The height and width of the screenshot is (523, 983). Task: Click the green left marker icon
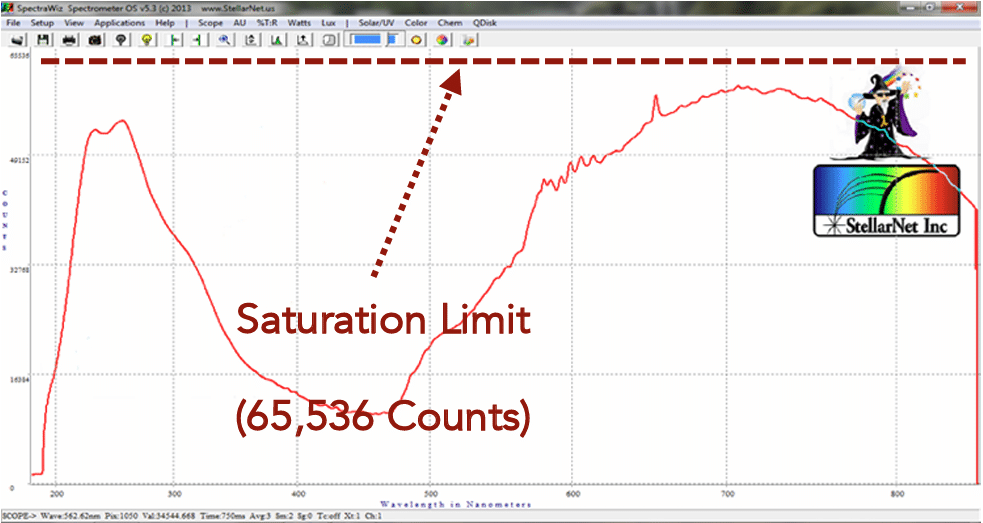tap(175, 40)
